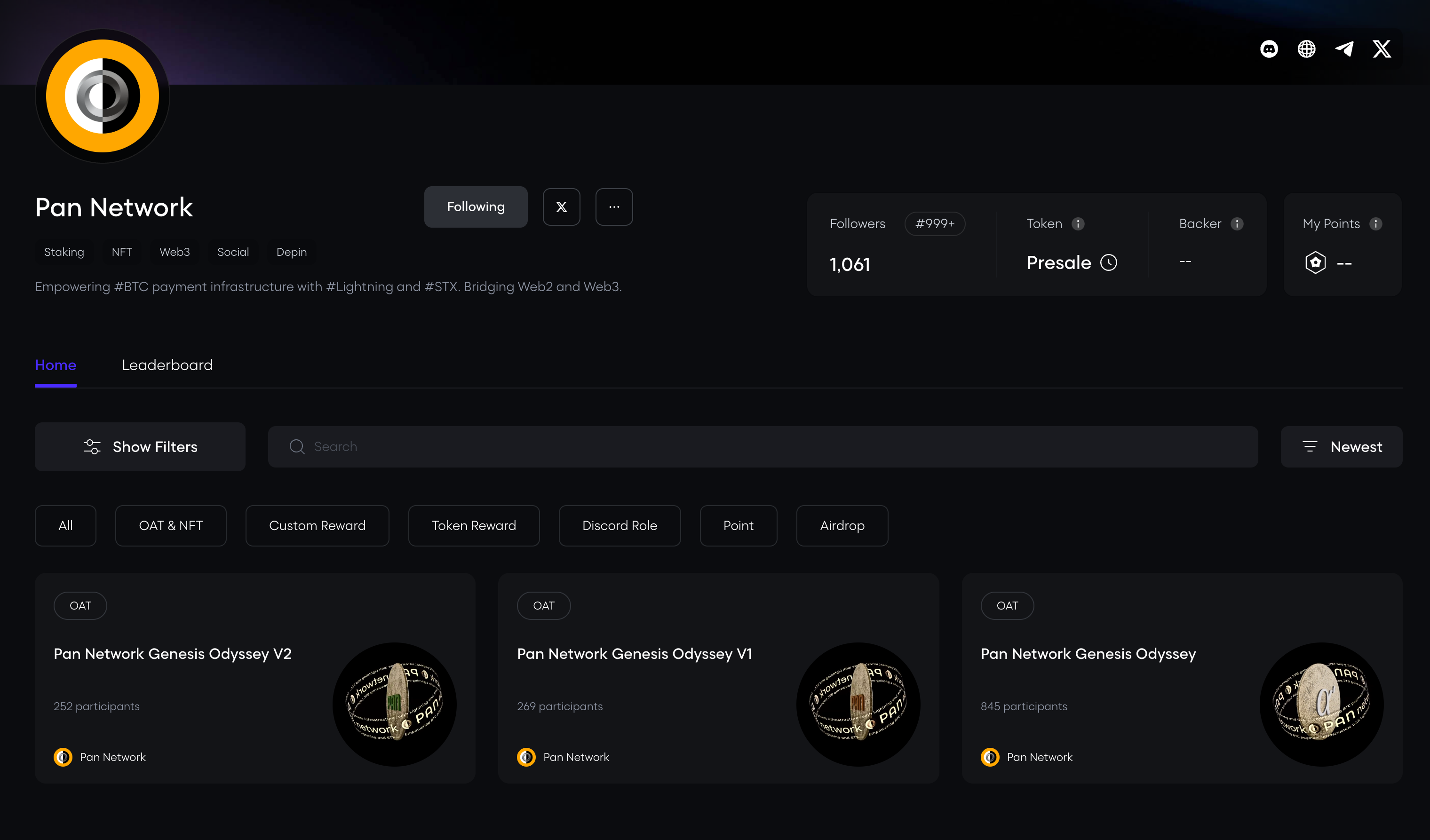Open the Telegram channel icon
This screenshot has width=1430, height=840.
click(x=1344, y=49)
